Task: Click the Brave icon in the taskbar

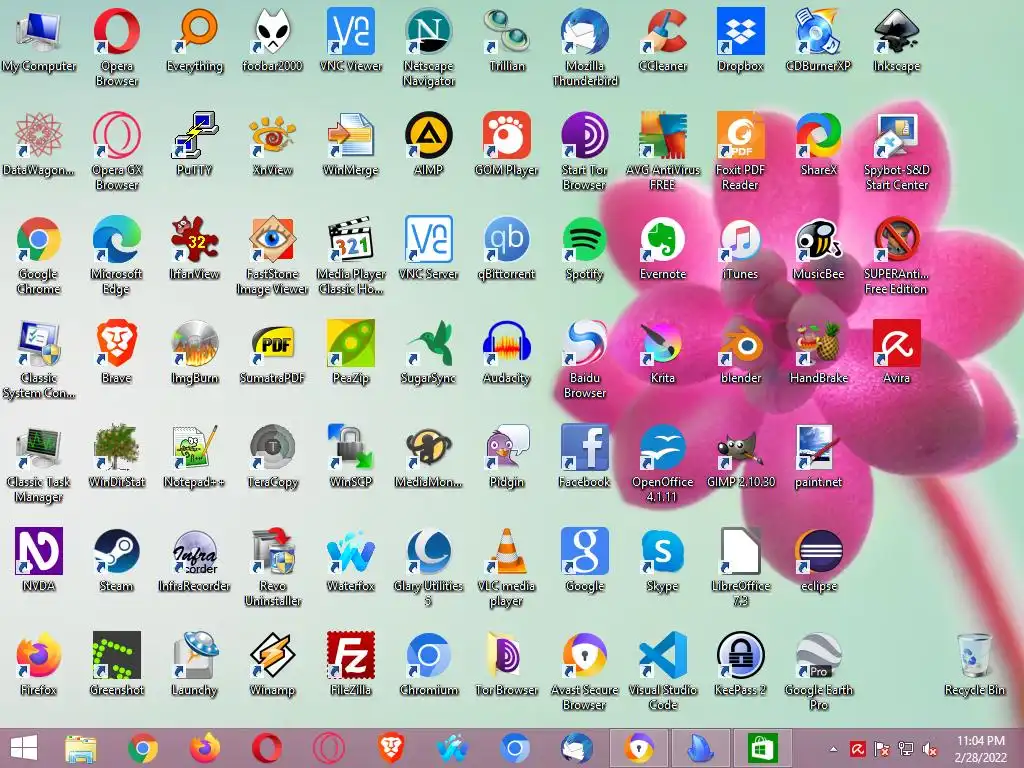Action: (391, 748)
